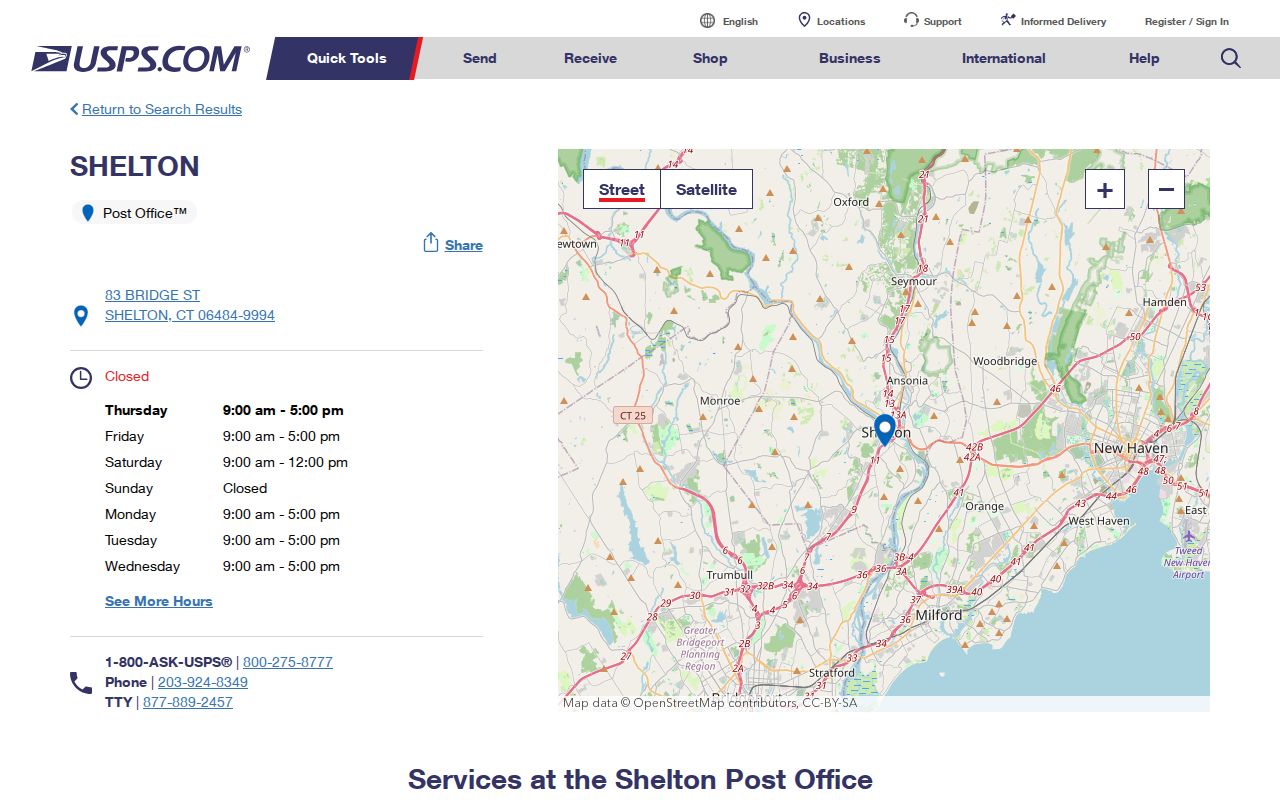Click the back chevron before Return link

(x=74, y=109)
